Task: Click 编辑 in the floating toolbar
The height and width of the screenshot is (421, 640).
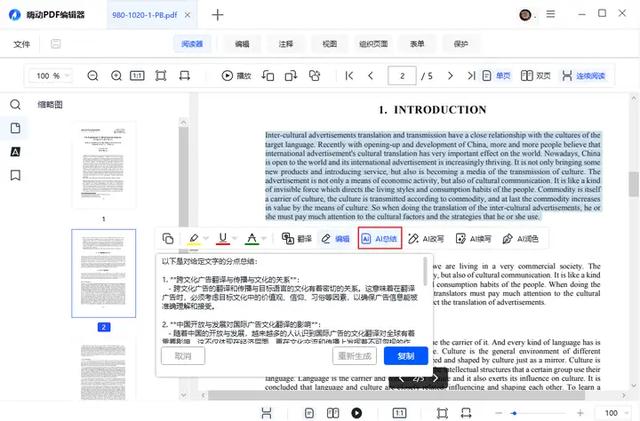Action: click(x=336, y=238)
